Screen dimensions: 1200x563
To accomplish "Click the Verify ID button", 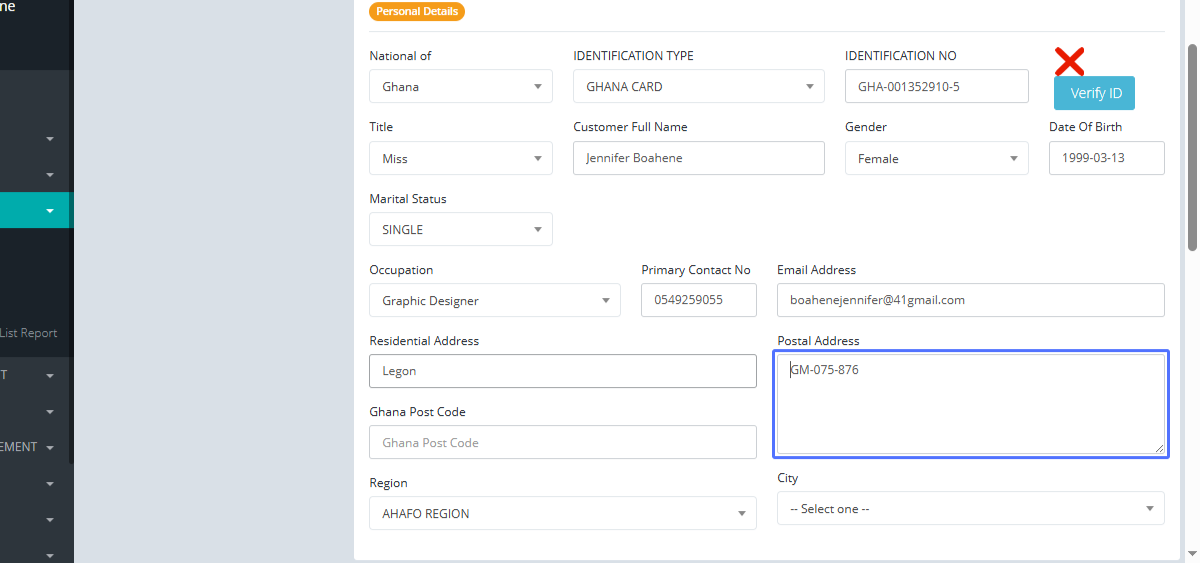I will coord(1094,93).
